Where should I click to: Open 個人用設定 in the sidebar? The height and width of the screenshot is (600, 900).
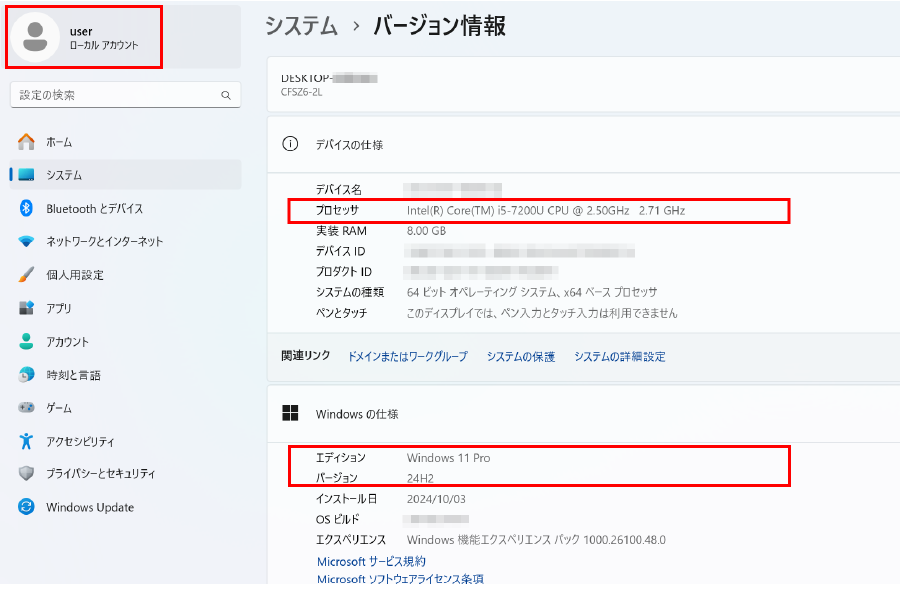126,274
